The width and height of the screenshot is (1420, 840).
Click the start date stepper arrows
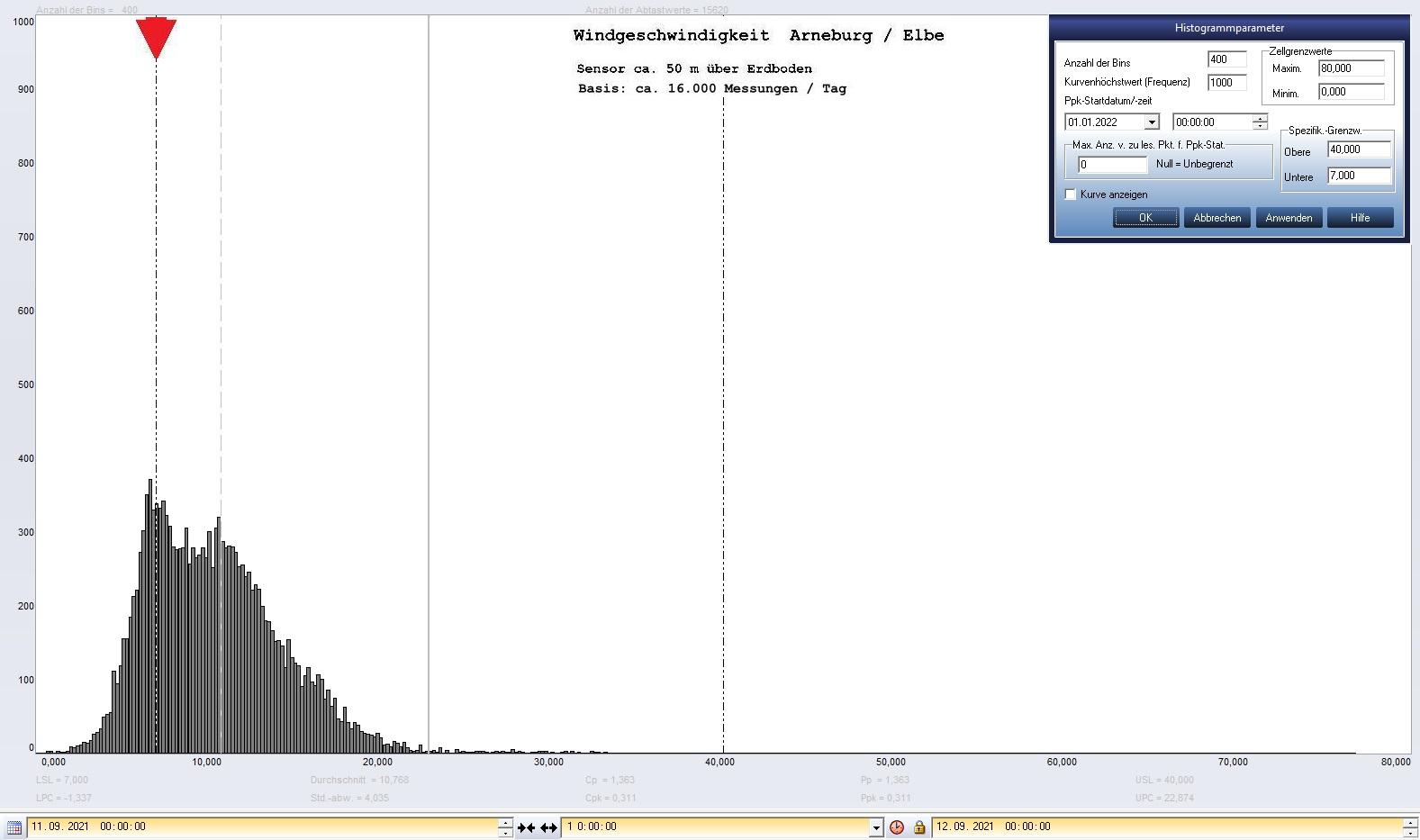coord(505,827)
